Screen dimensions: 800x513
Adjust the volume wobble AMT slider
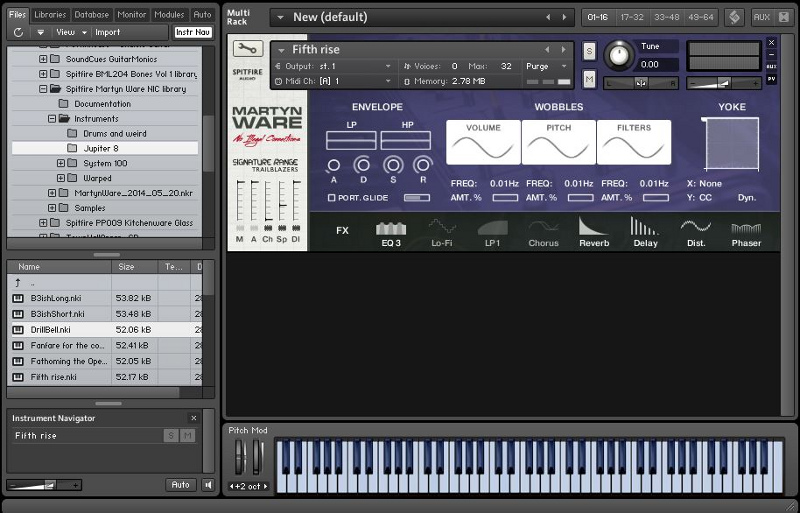(505, 198)
